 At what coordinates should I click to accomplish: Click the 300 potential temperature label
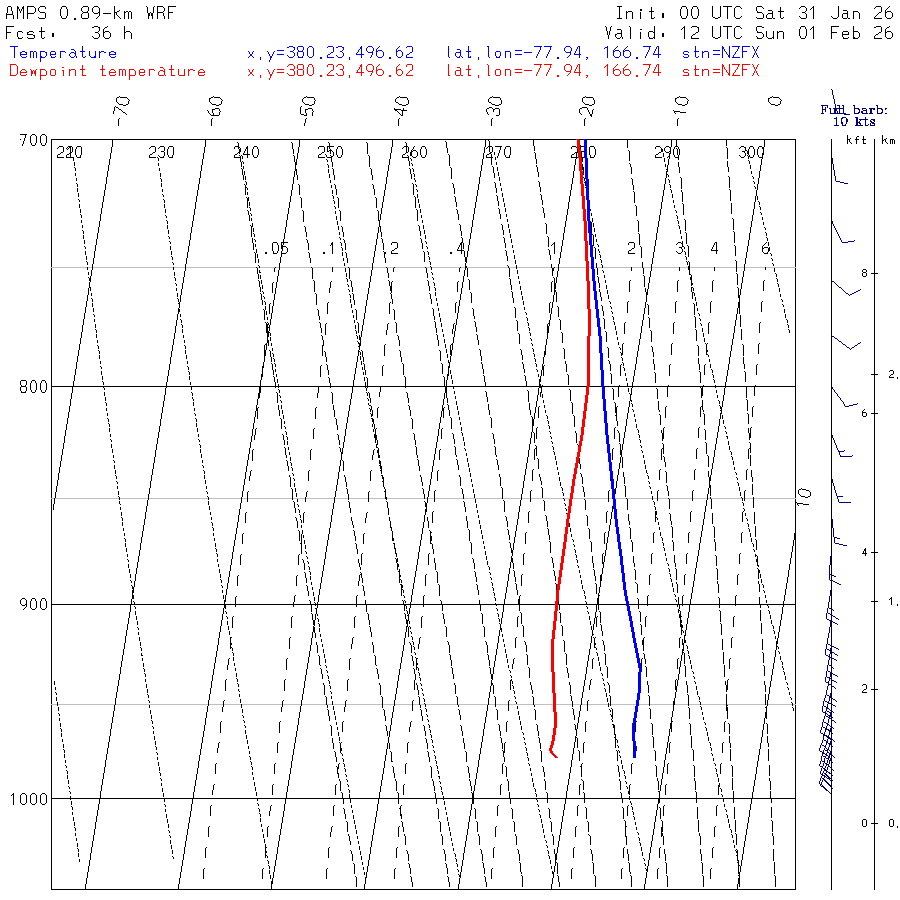click(751, 153)
